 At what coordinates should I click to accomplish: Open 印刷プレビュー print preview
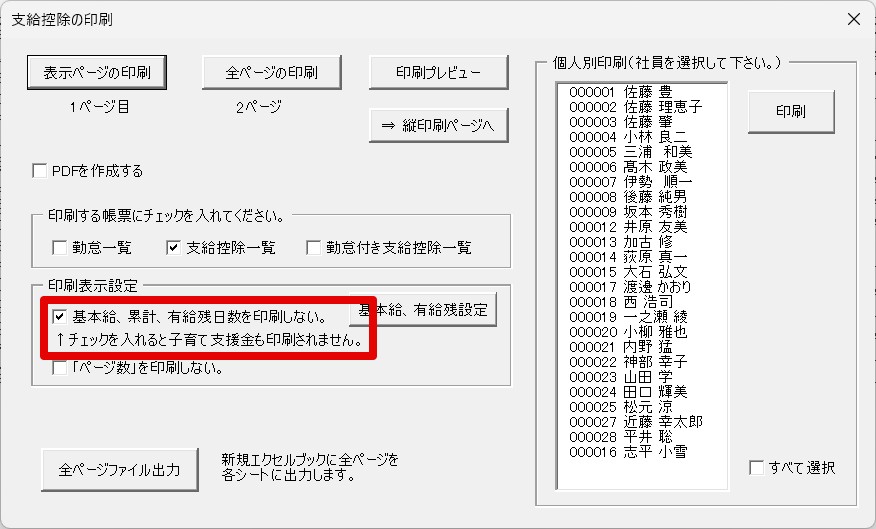coord(439,73)
